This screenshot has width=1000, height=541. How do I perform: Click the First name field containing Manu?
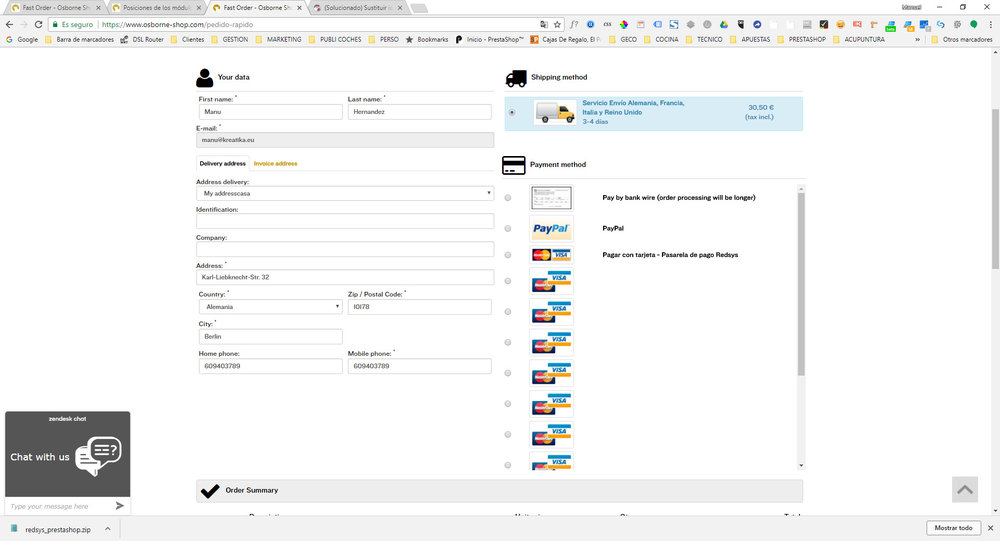point(270,112)
